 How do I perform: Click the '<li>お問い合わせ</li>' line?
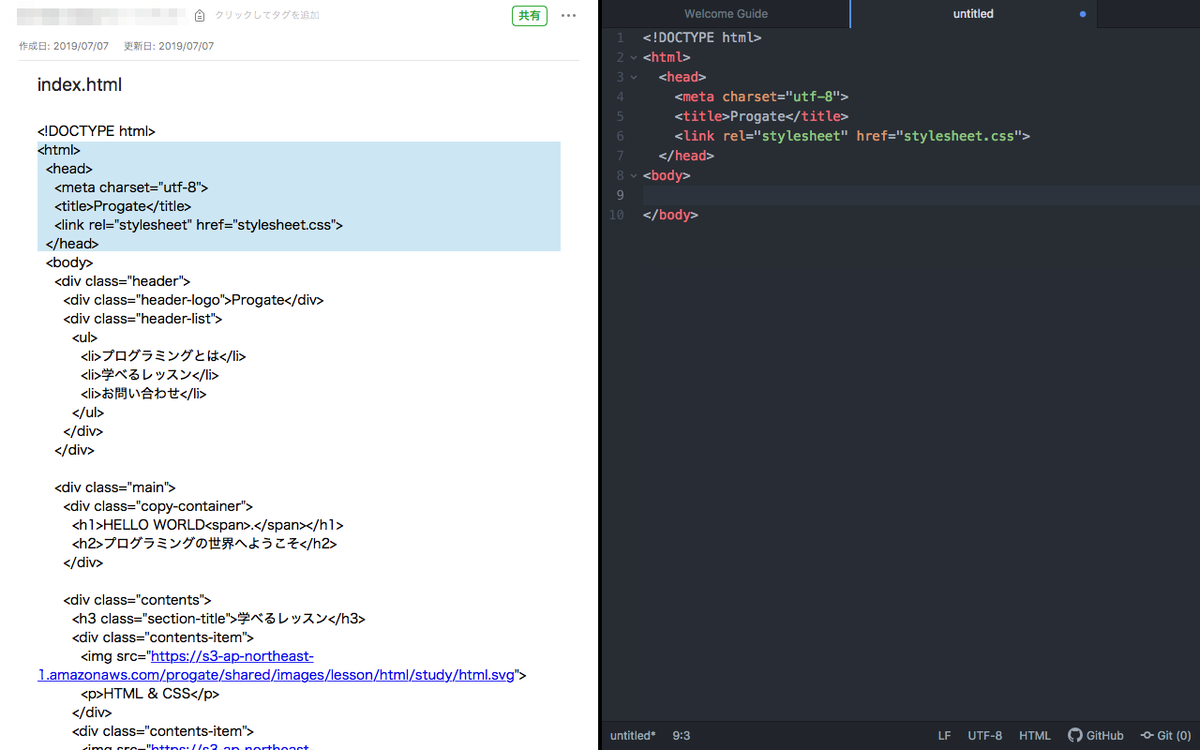(144, 394)
